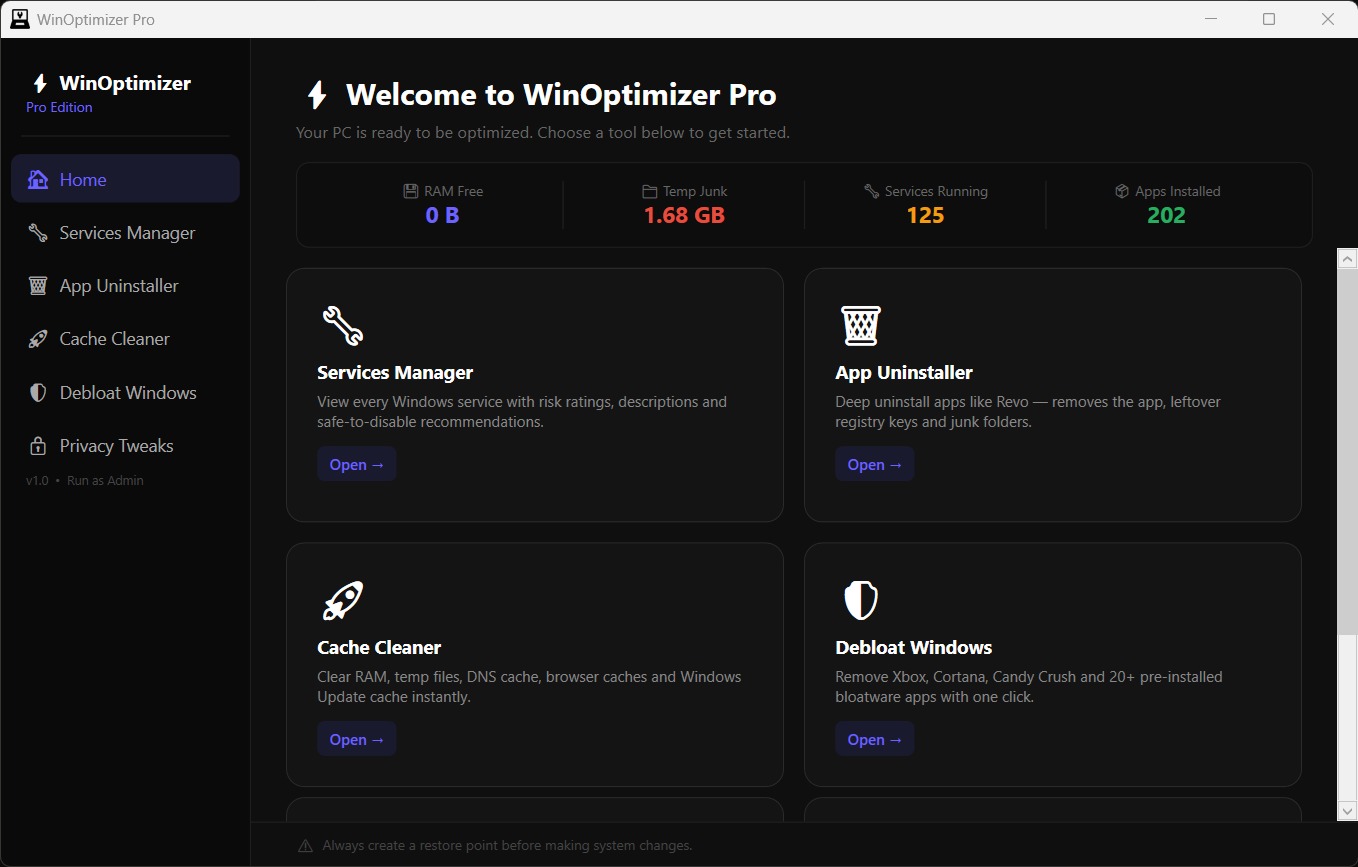Click the Debloat Windows card title
This screenshot has height=867, width=1358.
[x=914, y=647]
